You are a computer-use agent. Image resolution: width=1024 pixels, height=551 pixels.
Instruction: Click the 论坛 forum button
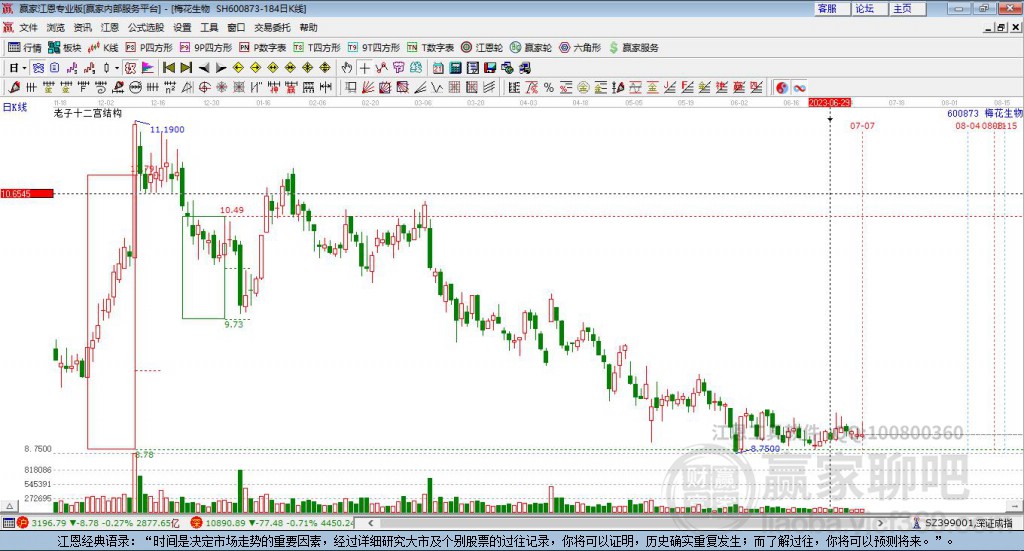(864, 8)
